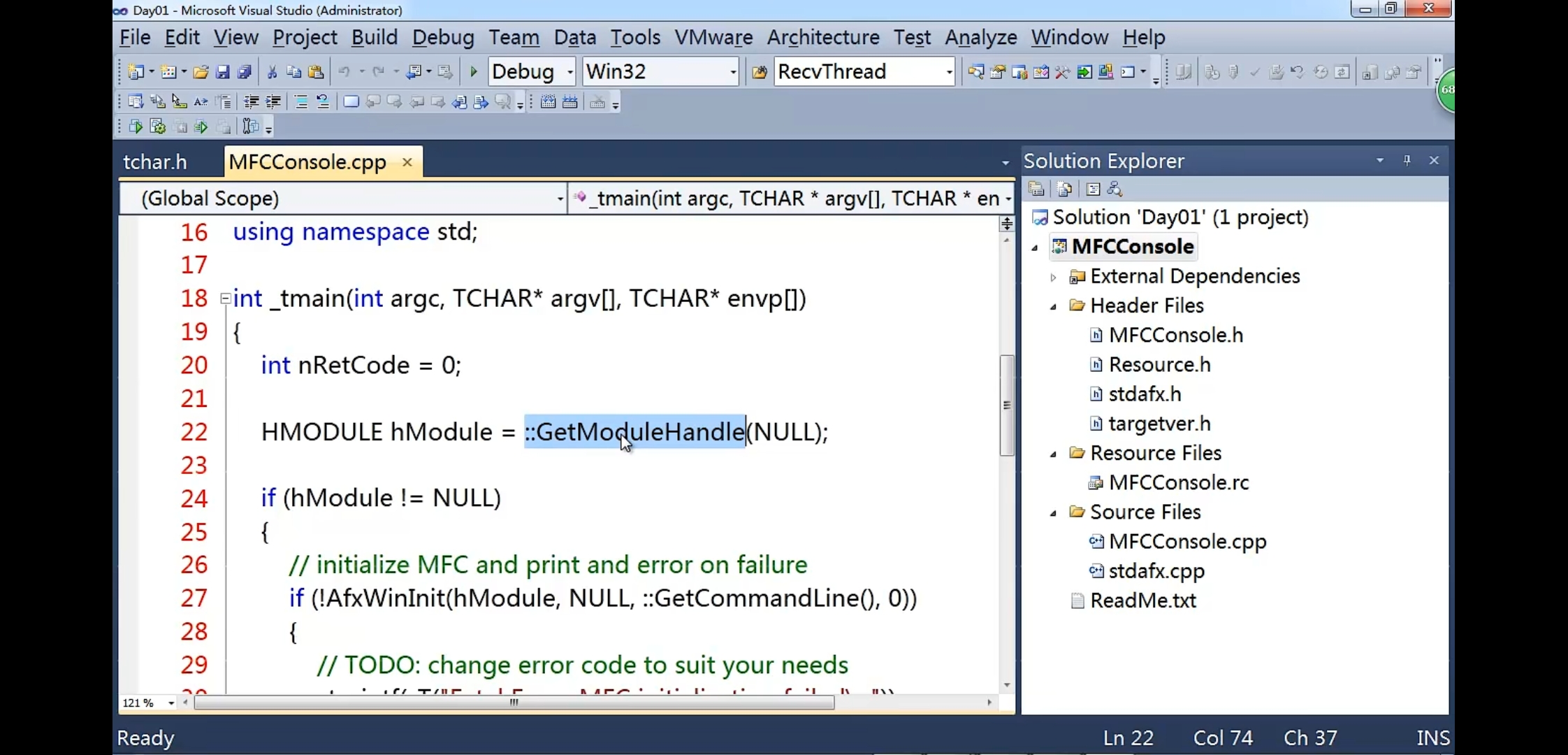Click the horizontal scrollbar thumb in editor
The height and width of the screenshot is (755, 1568).
[x=514, y=703]
